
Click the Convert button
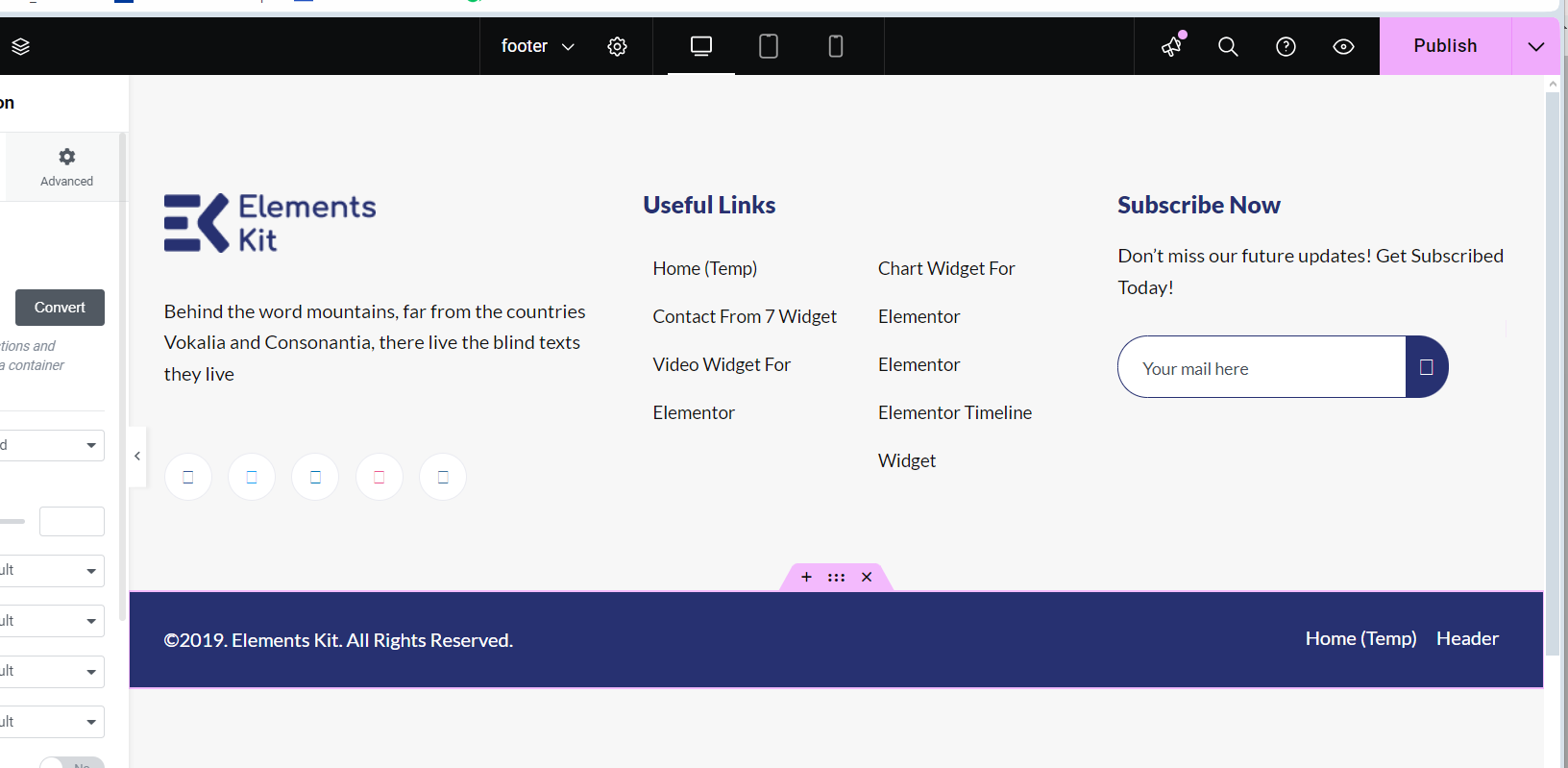click(60, 308)
